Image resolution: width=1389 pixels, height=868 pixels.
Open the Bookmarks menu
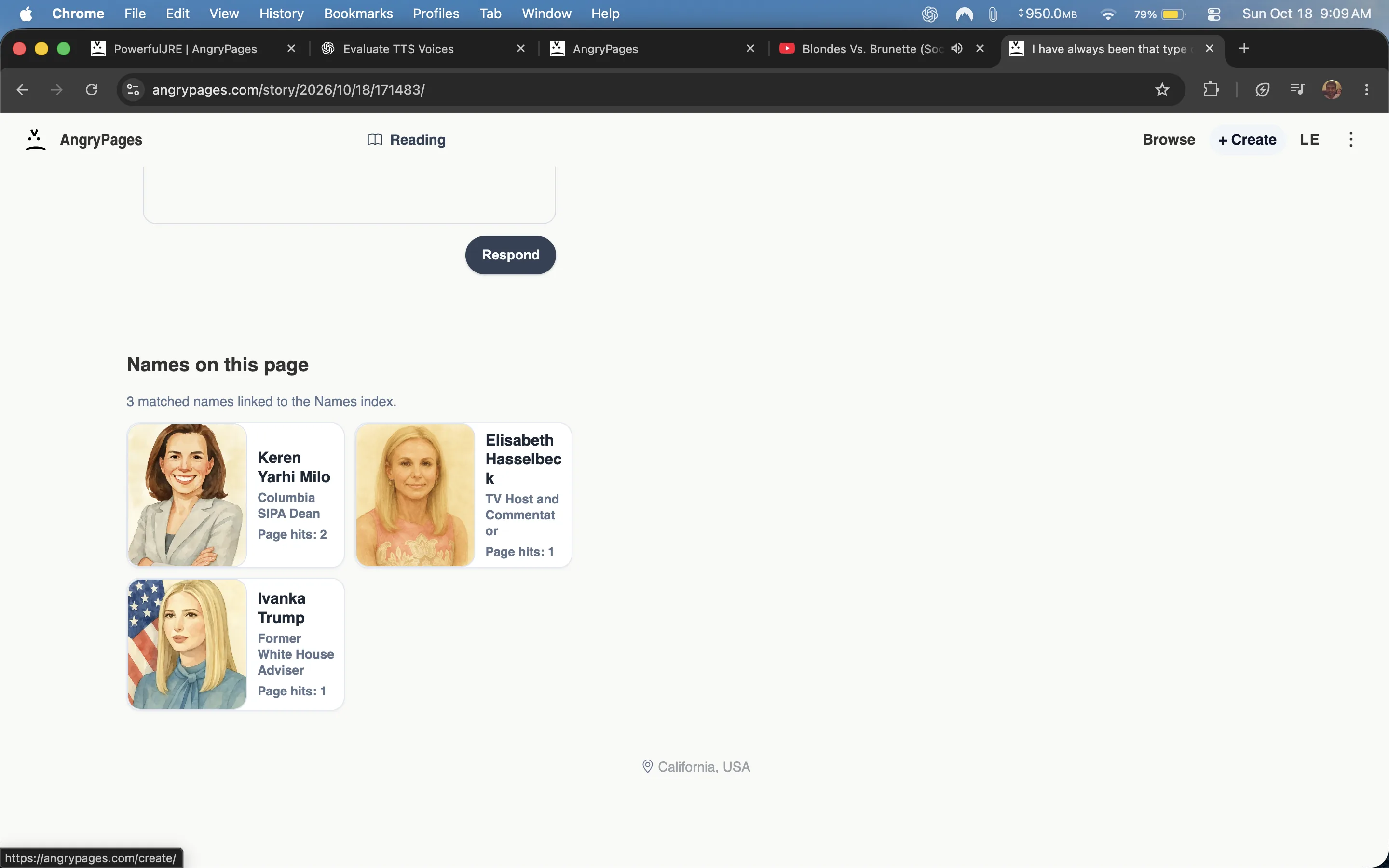358,14
